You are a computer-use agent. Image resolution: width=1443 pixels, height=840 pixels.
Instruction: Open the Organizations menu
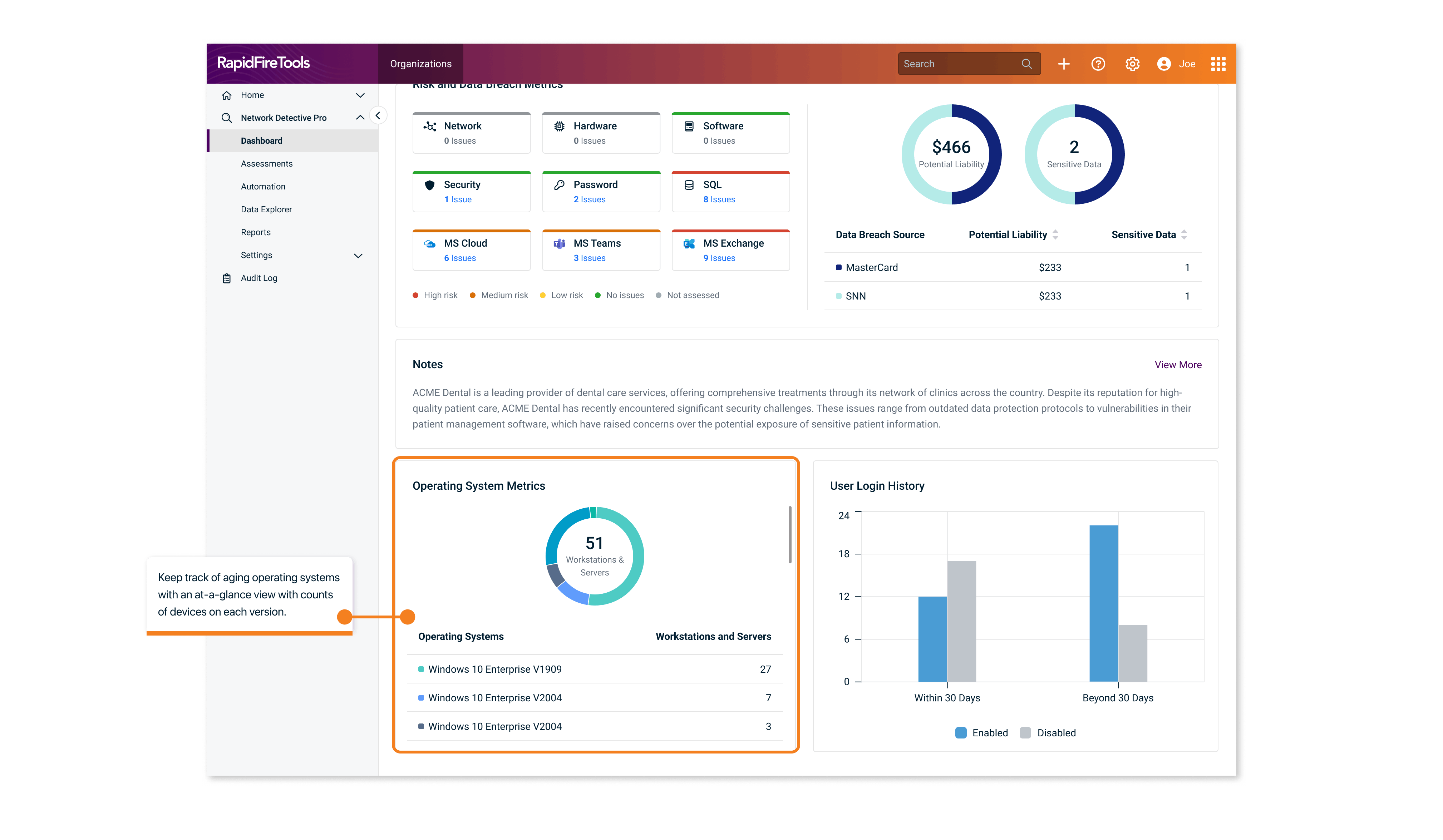(420, 64)
